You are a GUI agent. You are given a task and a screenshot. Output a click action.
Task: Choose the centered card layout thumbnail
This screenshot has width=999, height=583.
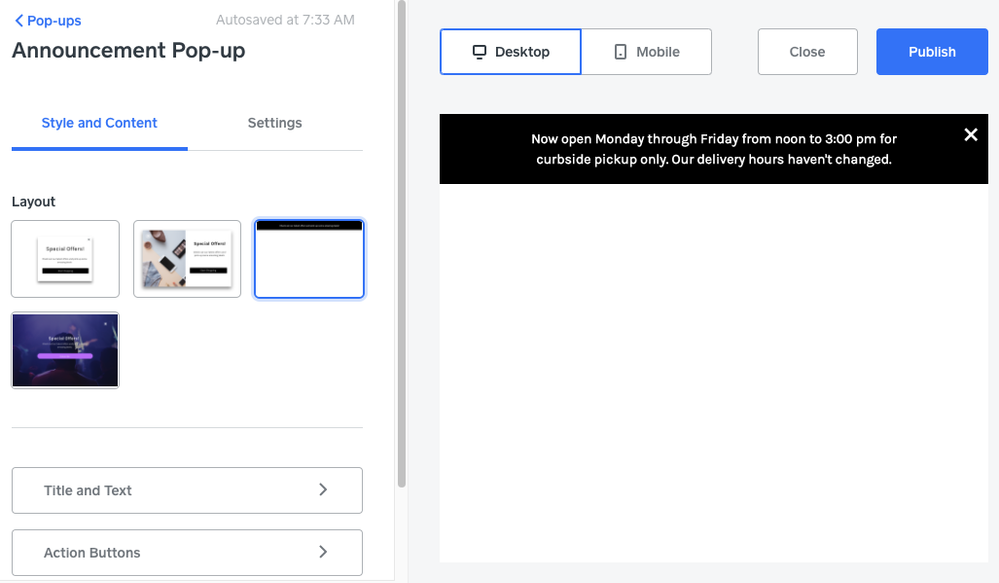tap(65, 259)
